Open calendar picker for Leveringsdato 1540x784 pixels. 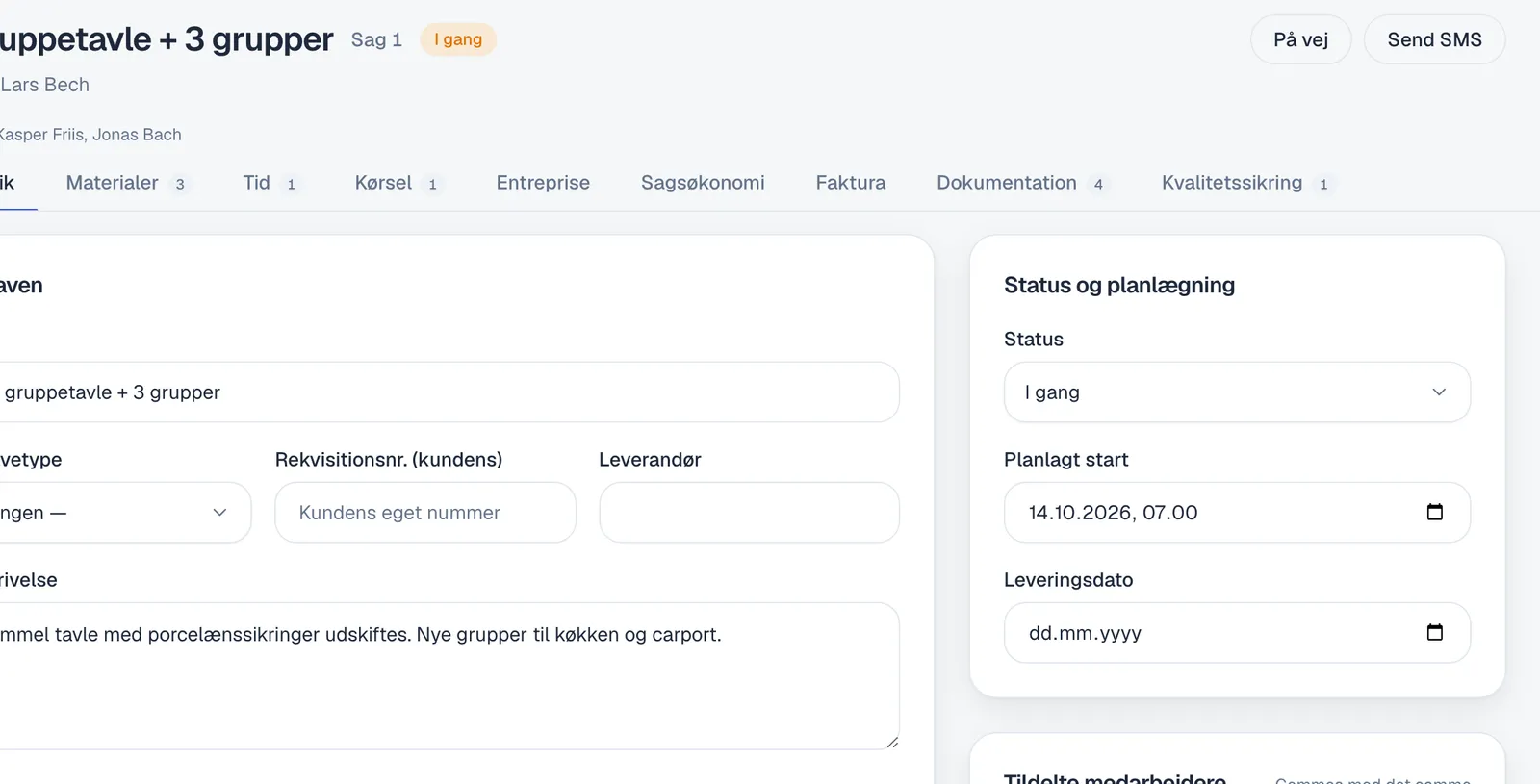(x=1434, y=632)
